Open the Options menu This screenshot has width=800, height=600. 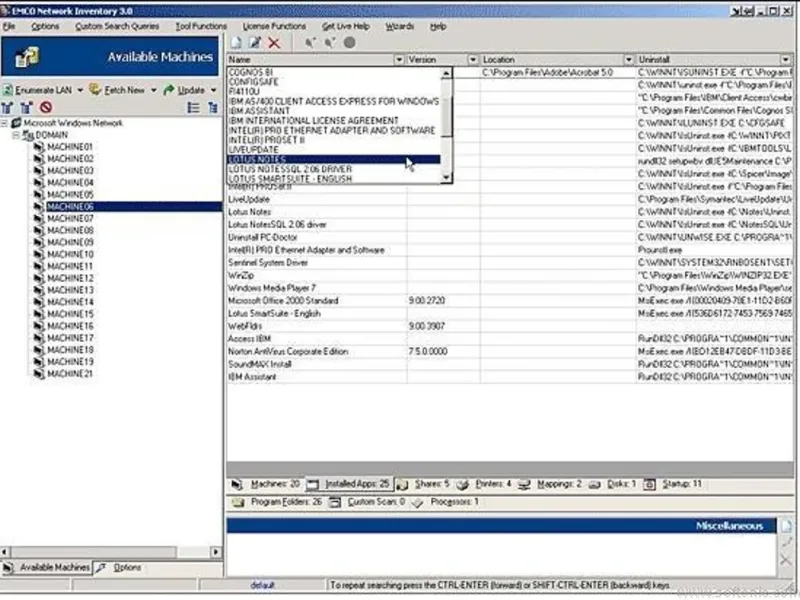(x=45, y=26)
